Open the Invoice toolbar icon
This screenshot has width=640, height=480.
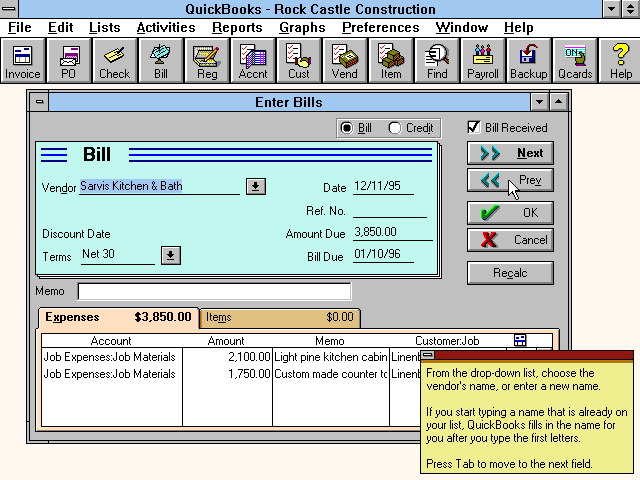click(22, 61)
